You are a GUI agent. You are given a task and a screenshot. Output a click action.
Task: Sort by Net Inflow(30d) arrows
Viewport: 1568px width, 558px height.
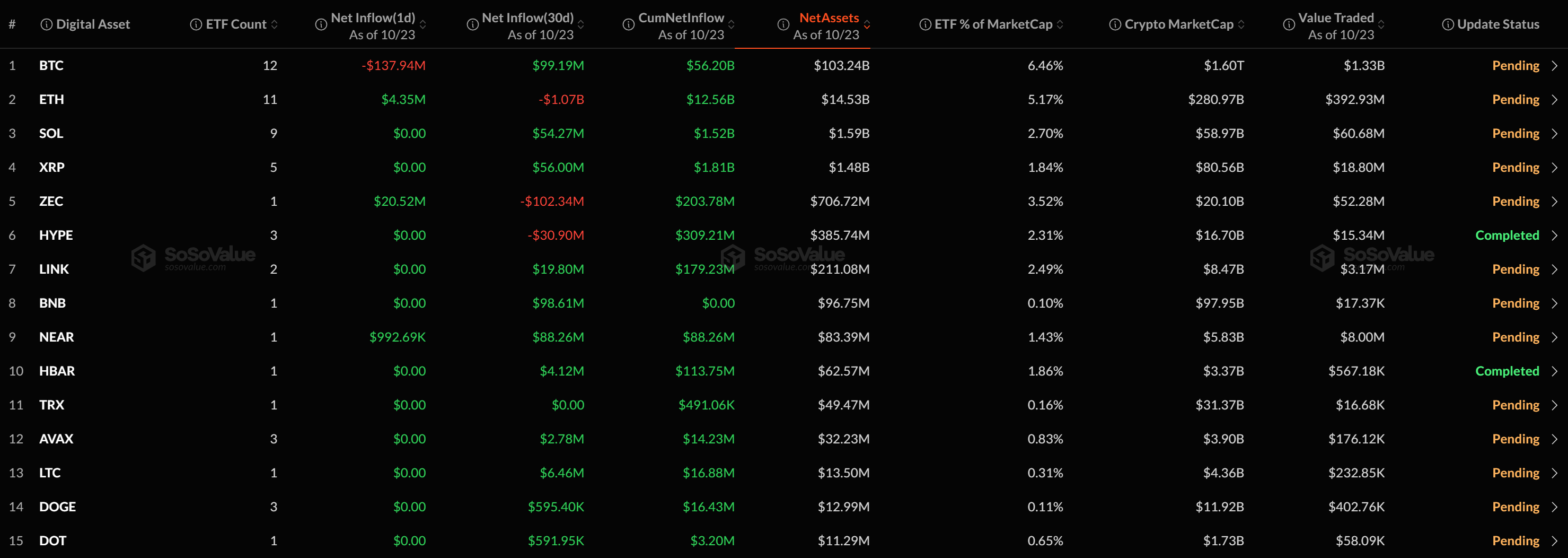[x=580, y=24]
